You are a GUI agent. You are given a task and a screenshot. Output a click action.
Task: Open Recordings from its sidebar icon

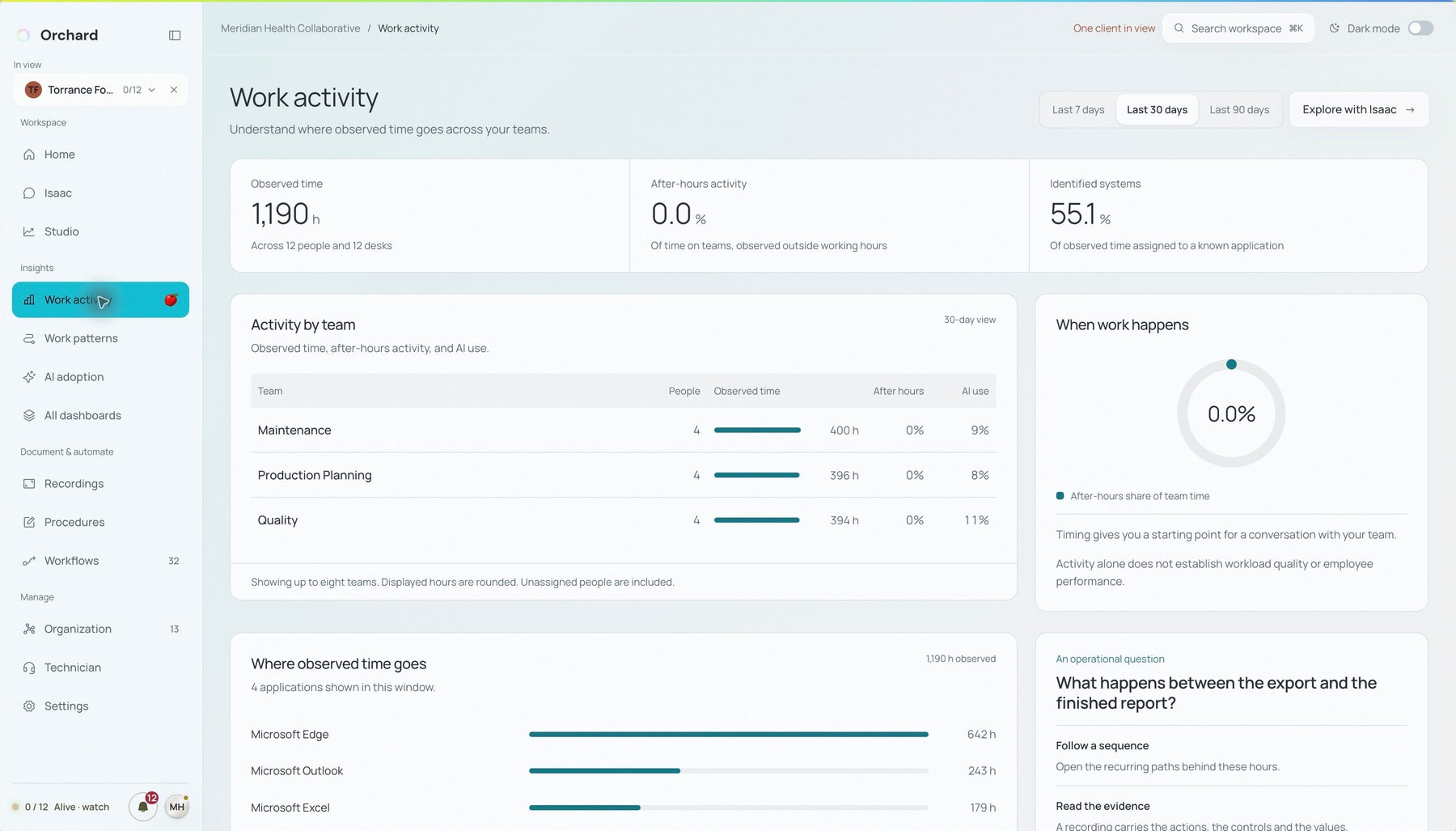[29, 484]
